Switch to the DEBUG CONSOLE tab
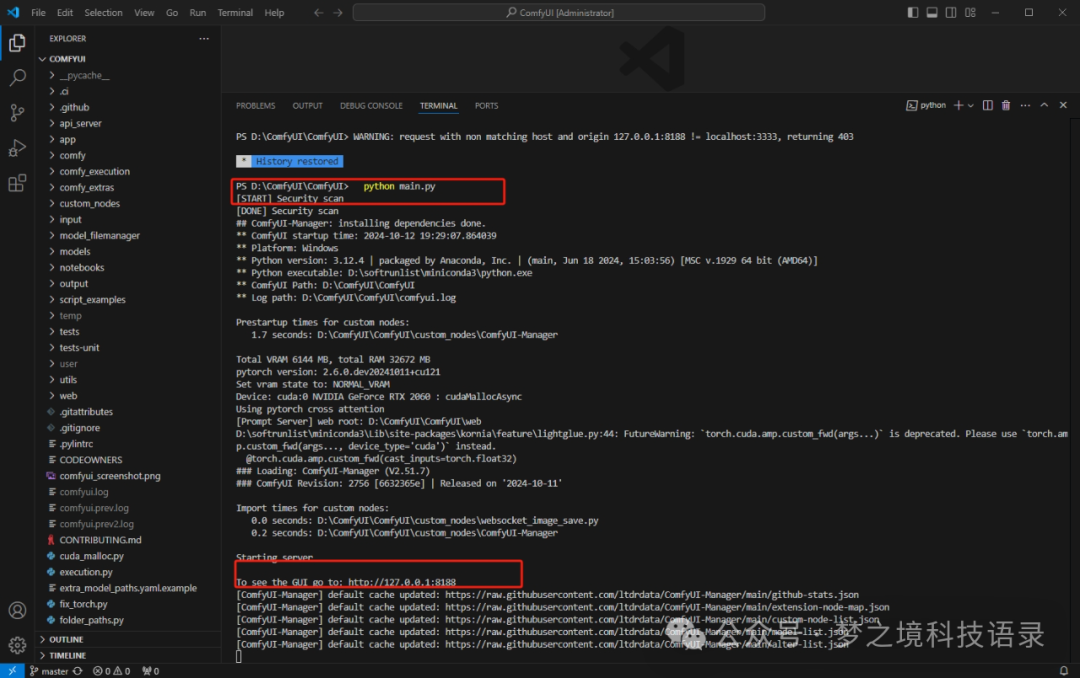The image size is (1080, 678). tap(371, 105)
